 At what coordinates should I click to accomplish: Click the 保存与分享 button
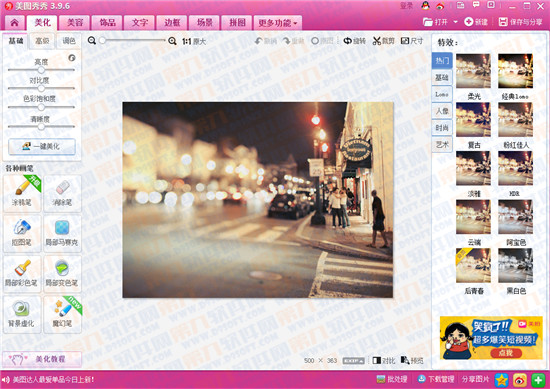(x=521, y=22)
